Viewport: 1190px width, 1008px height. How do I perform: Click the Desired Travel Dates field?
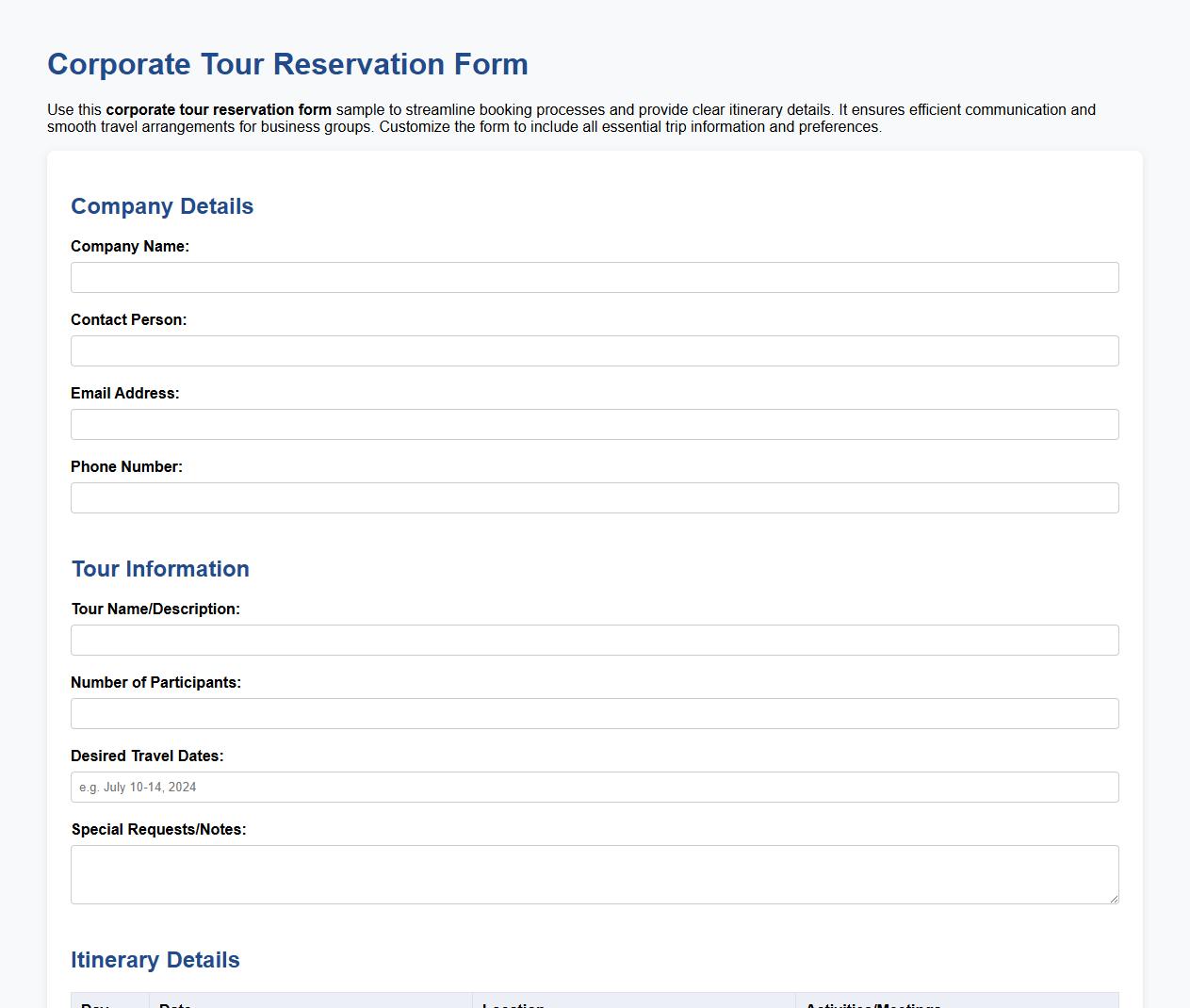point(595,787)
